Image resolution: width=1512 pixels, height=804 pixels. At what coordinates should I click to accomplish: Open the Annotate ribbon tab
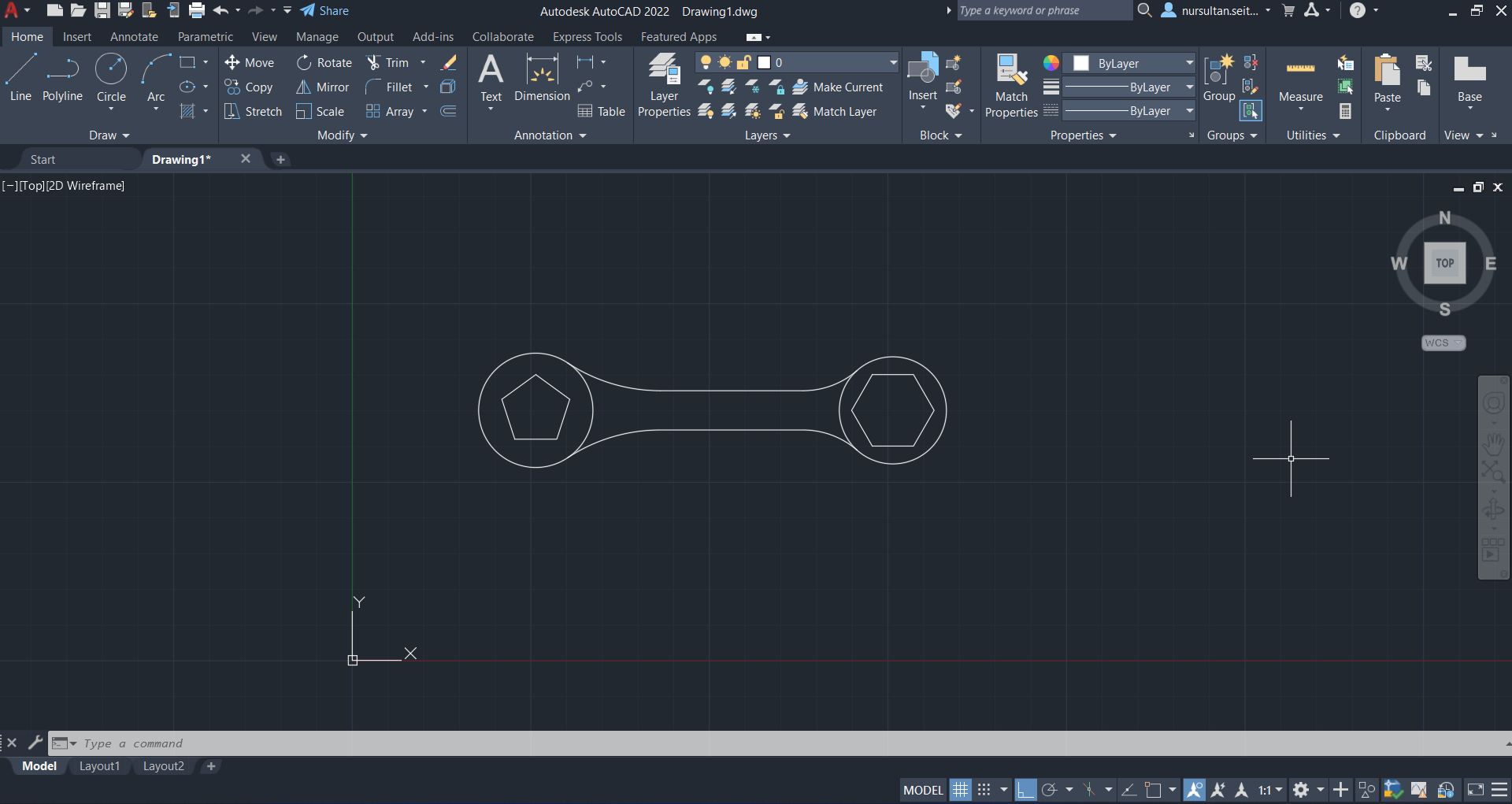(x=134, y=36)
